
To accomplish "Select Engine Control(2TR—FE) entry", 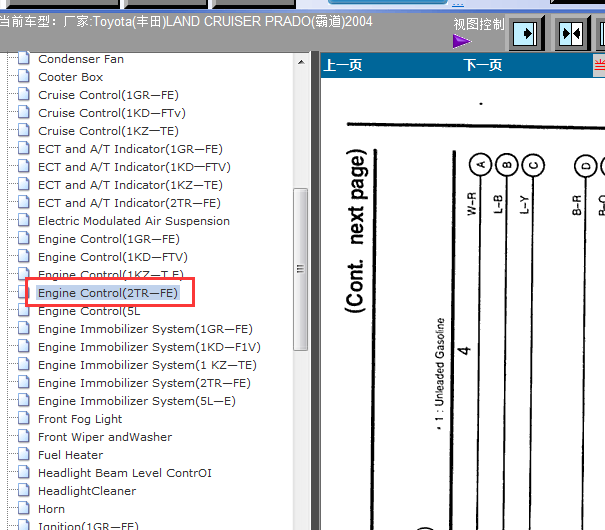I will point(108,293).
